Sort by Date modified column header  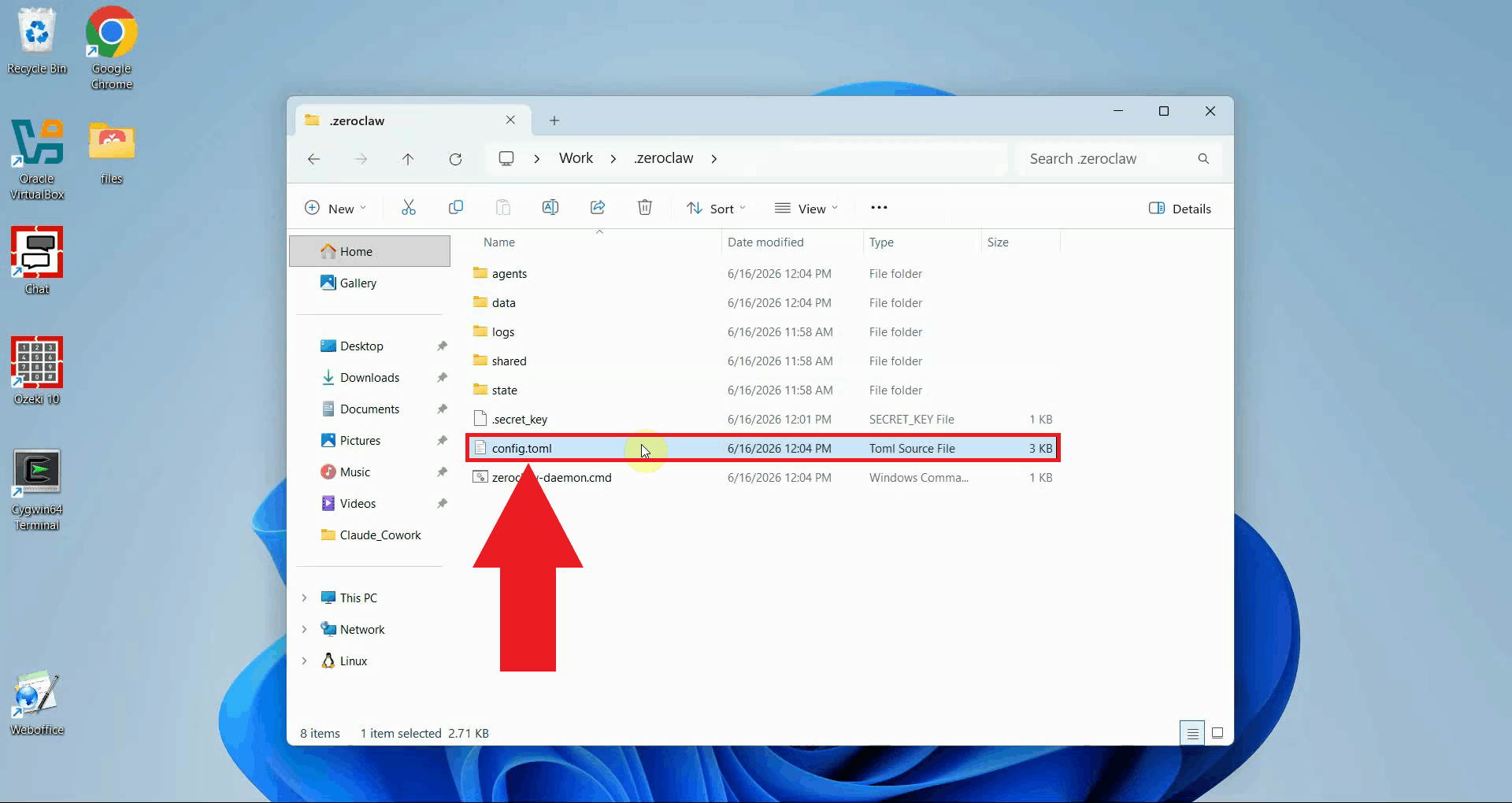(x=791, y=242)
